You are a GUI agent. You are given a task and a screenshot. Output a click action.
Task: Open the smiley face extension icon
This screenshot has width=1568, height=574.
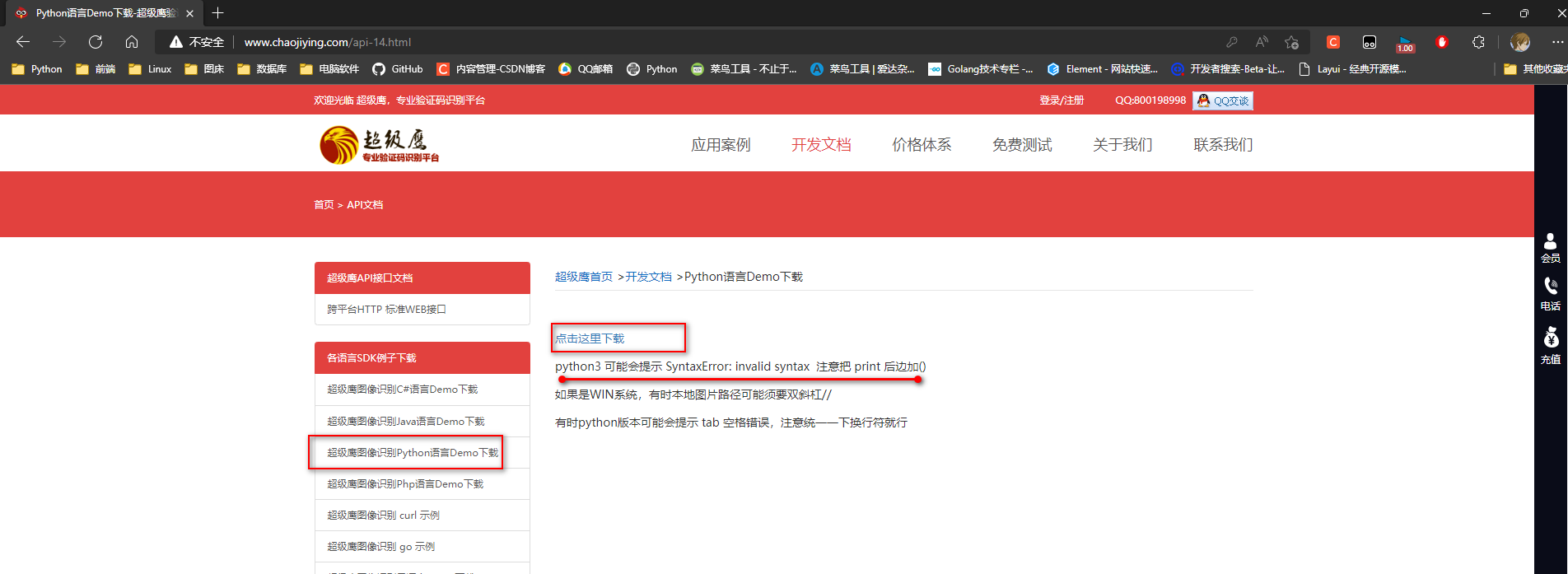(x=1370, y=42)
